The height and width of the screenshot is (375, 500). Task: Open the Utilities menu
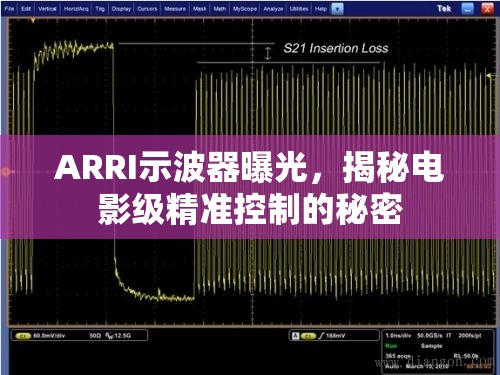point(299,9)
